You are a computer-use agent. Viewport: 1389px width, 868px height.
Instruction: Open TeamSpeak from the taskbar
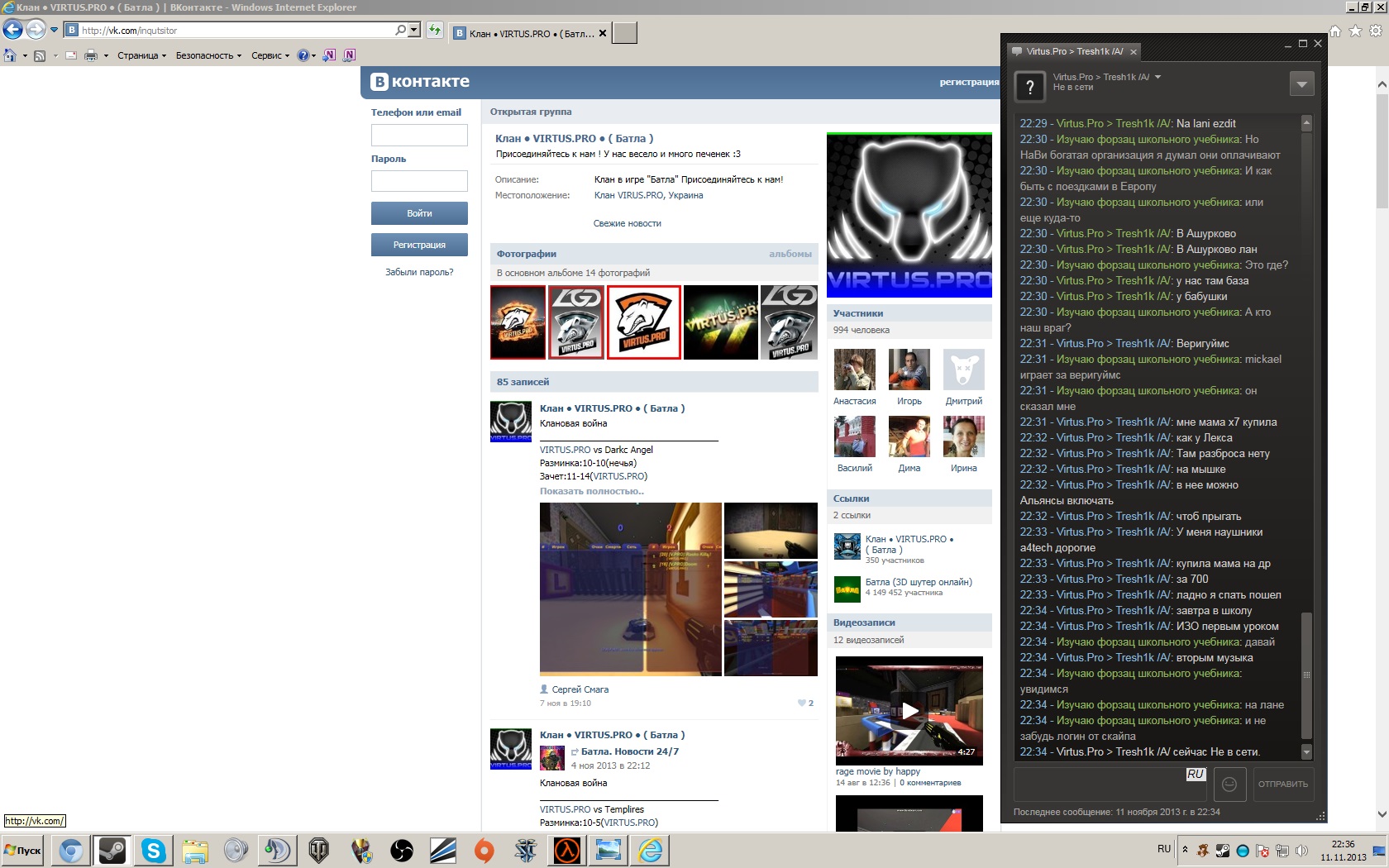click(278, 851)
